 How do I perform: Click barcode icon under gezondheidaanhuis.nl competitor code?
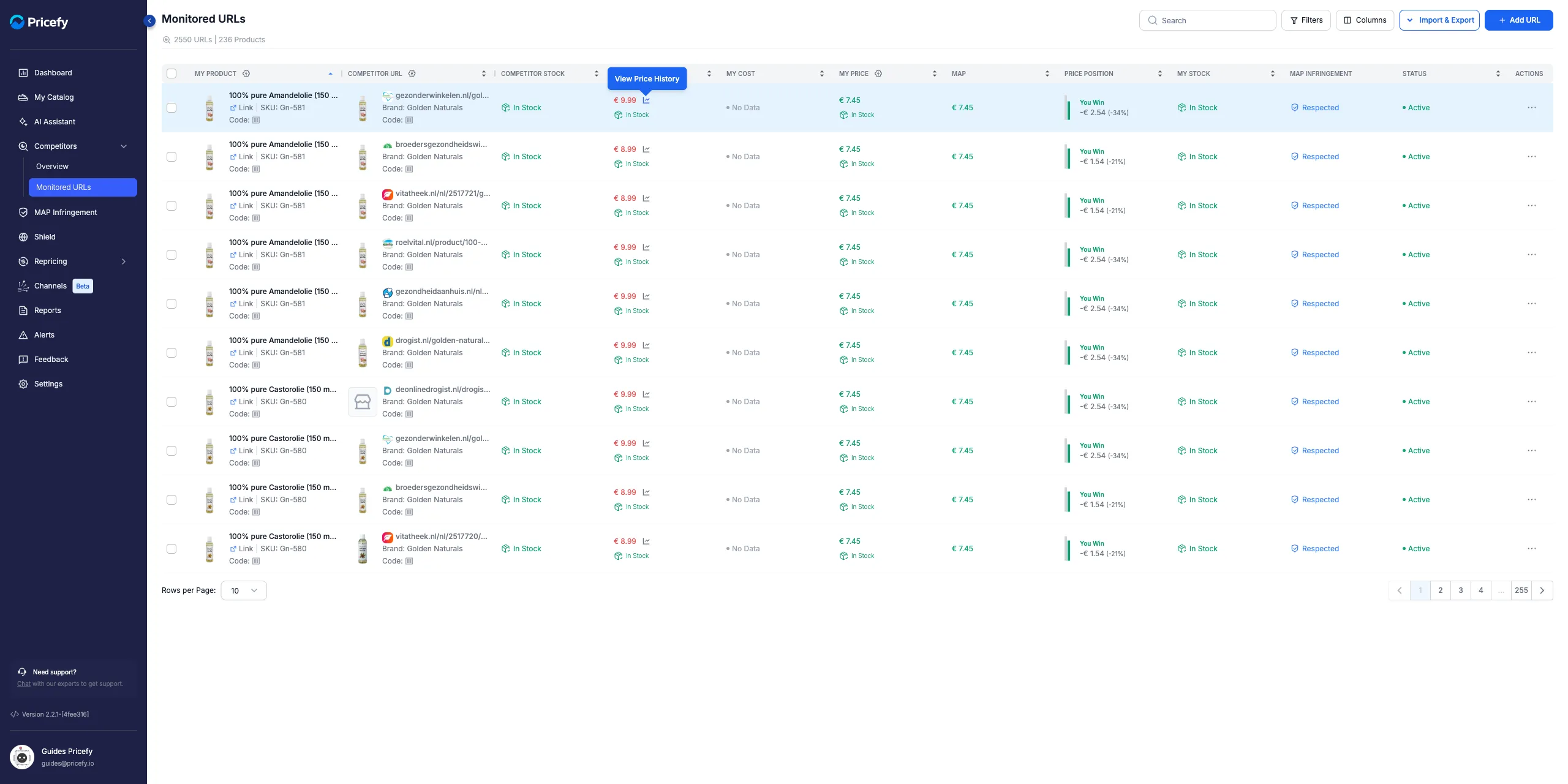409,316
